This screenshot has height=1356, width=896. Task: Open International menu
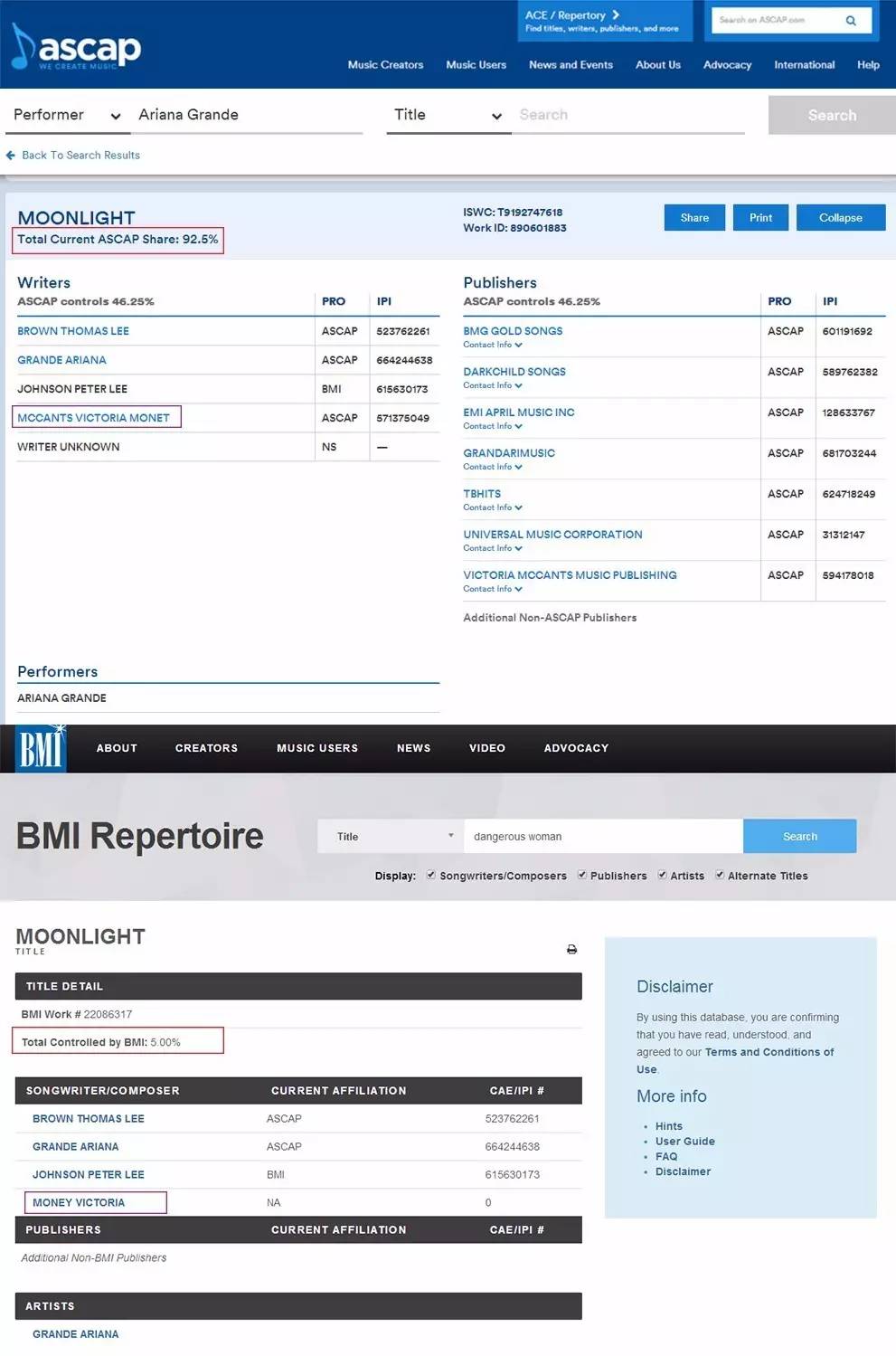coord(805,65)
